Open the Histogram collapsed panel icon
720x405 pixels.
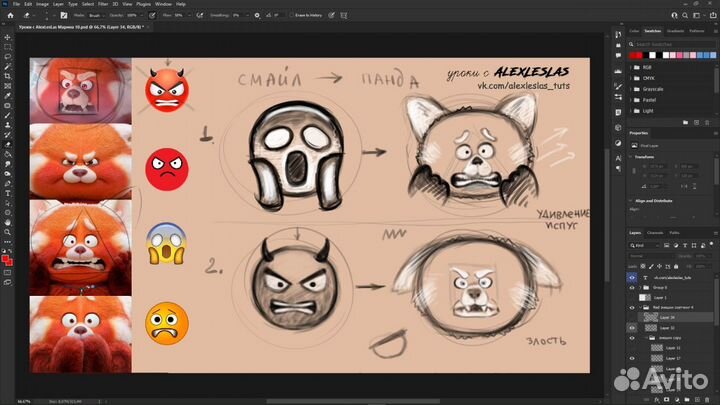tap(618, 71)
